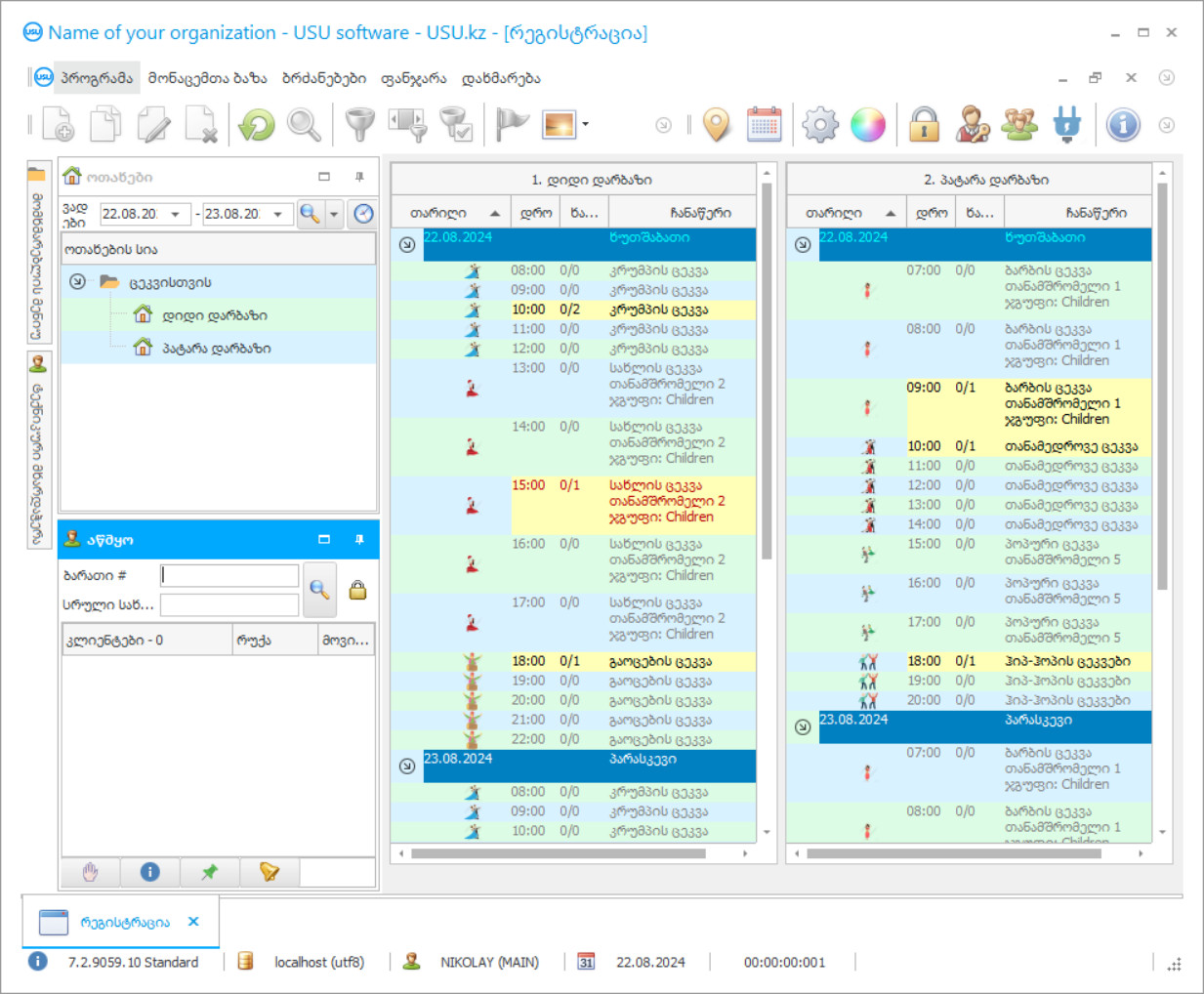Open the end date 23.08 dropdown

click(278, 214)
